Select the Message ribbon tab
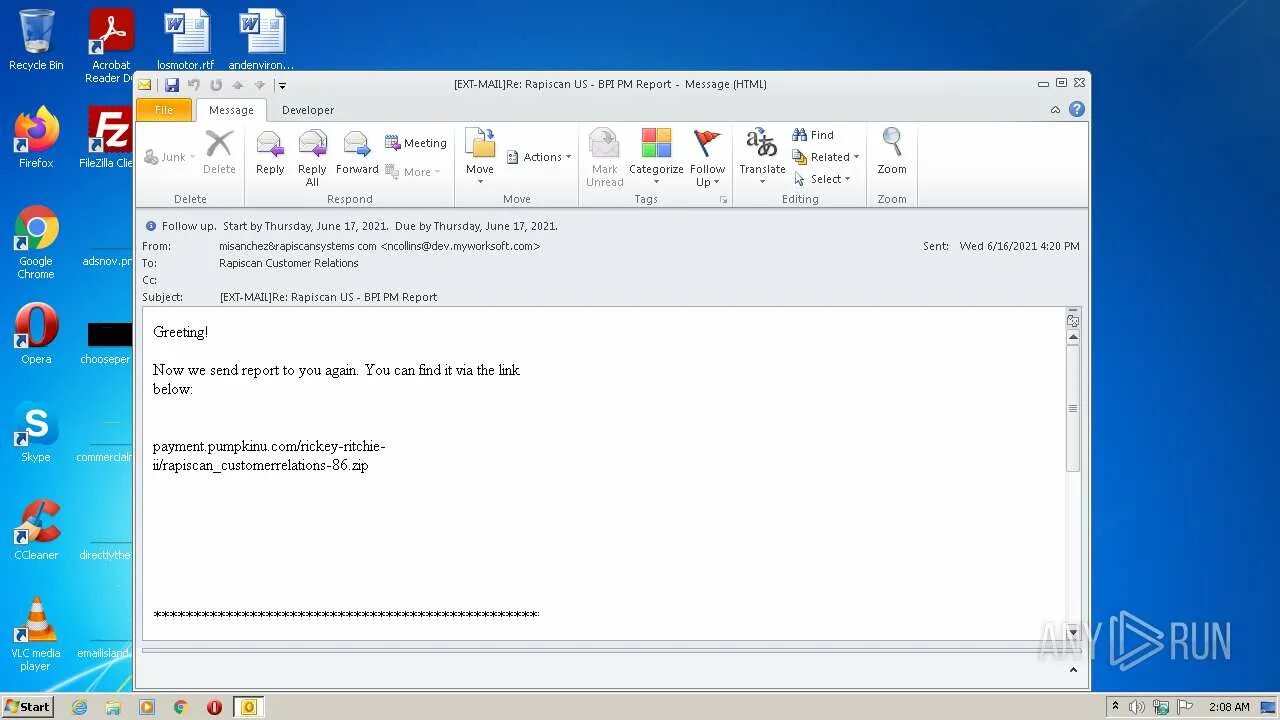 coord(231,110)
